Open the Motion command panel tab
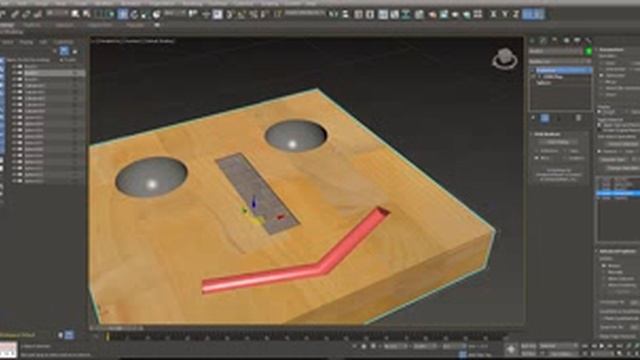Screen dimensions: 640x360 pyautogui.click(x=566, y=40)
